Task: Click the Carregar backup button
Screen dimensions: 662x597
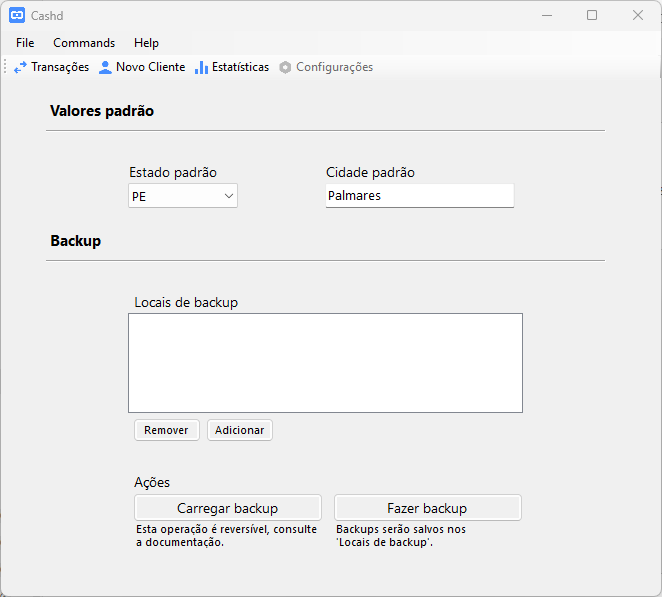Action: tap(228, 508)
